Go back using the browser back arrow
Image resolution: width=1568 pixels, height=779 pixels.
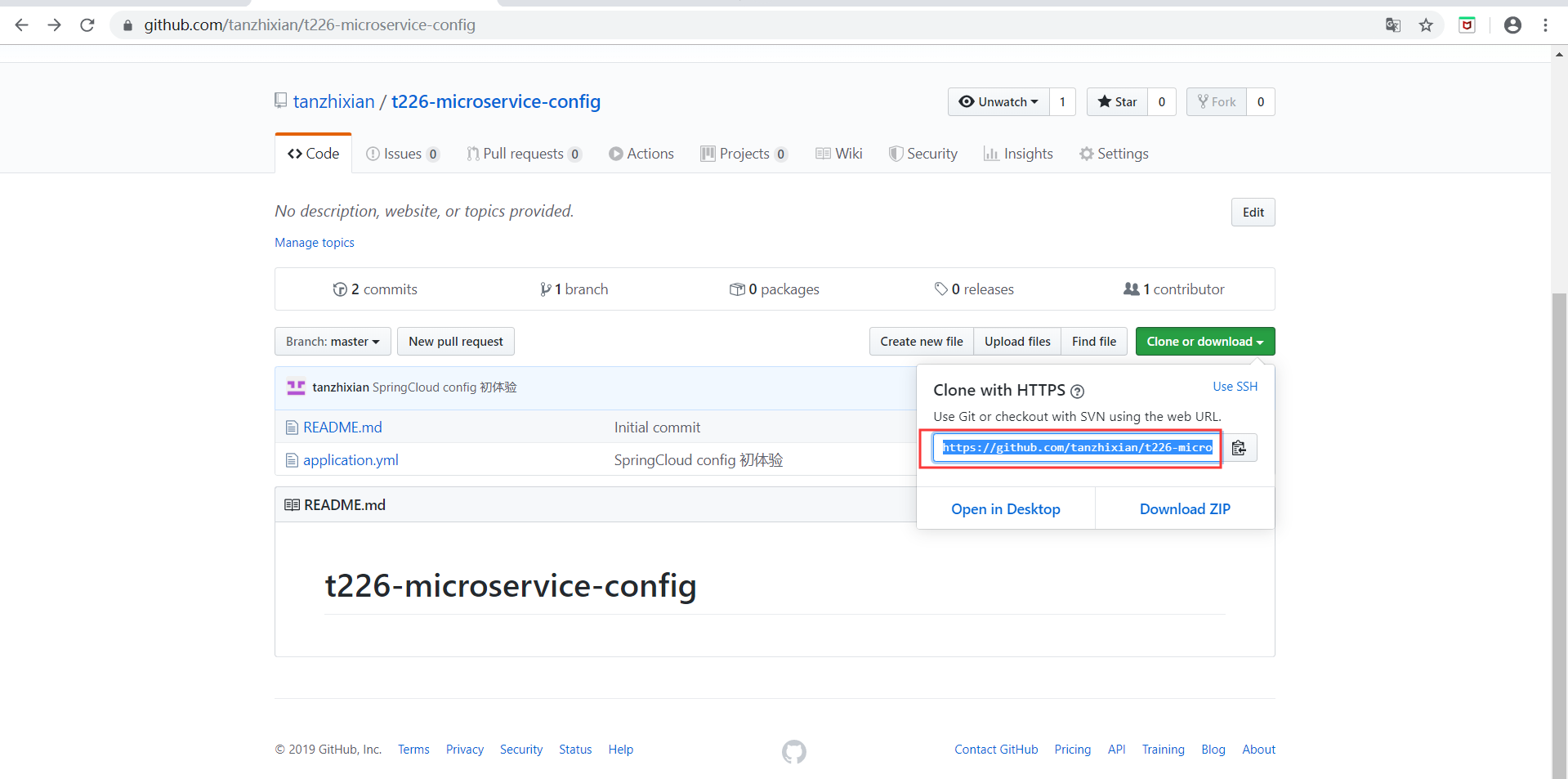click(x=22, y=25)
